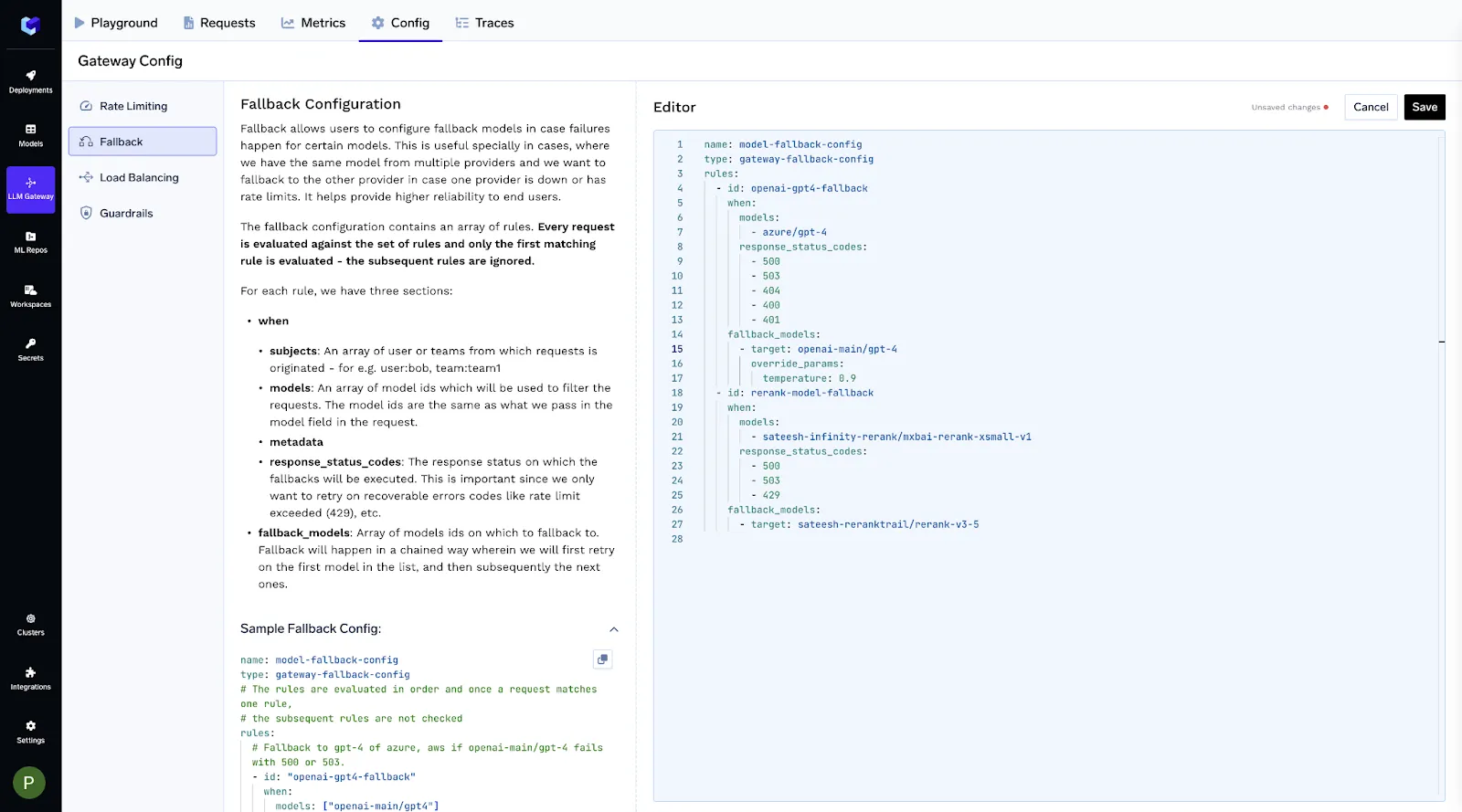This screenshot has width=1462, height=812.
Task: Cancel the editor changes
Action: pyautogui.click(x=1371, y=107)
